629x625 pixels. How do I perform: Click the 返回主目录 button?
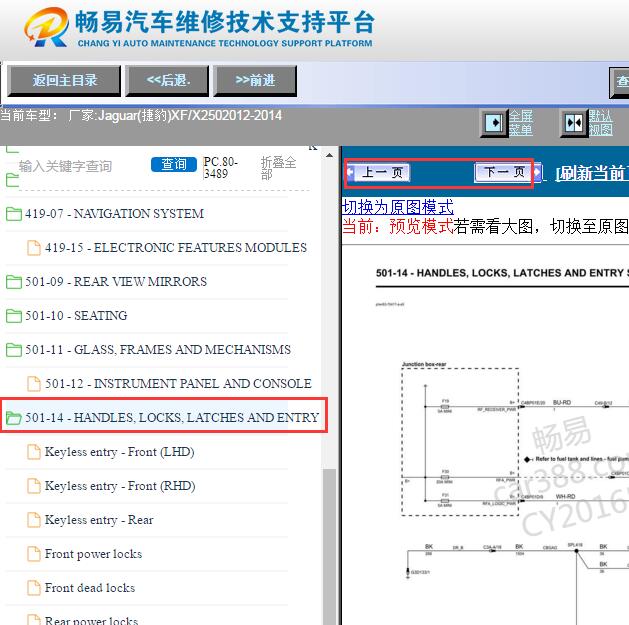click(64, 81)
